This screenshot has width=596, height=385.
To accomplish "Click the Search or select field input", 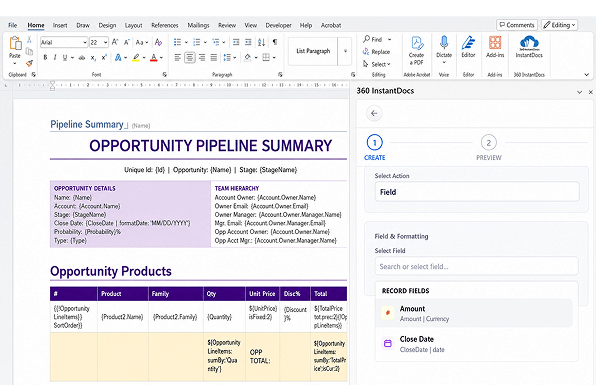I will pos(476,266).
